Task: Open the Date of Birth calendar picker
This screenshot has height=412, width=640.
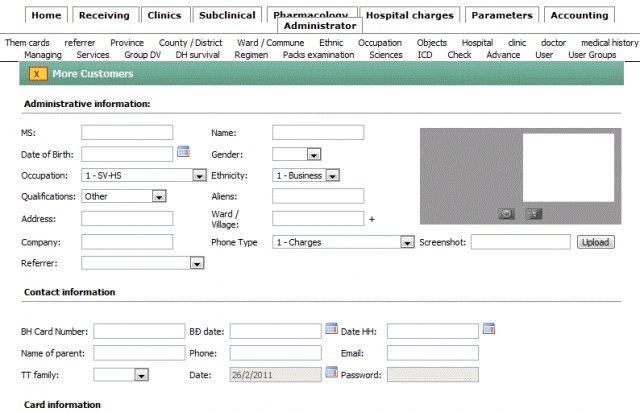Action: coord(183,152)
